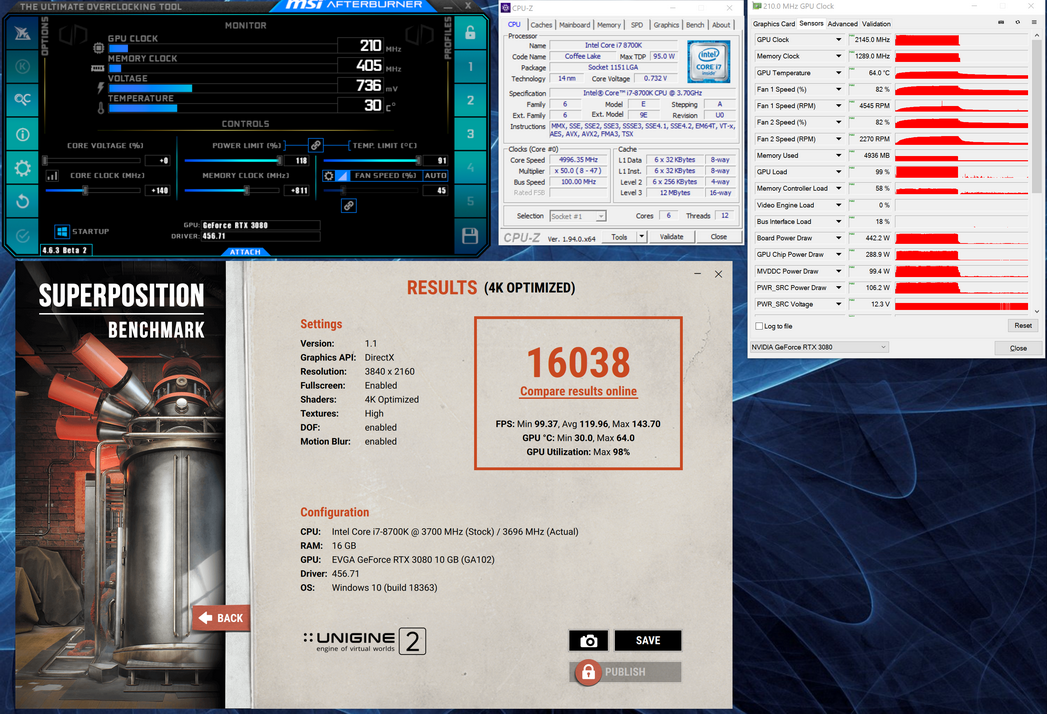Expand the GPU Clock sensor dropdown
This screenshot has width=1047, height=714.
[839, 40]
